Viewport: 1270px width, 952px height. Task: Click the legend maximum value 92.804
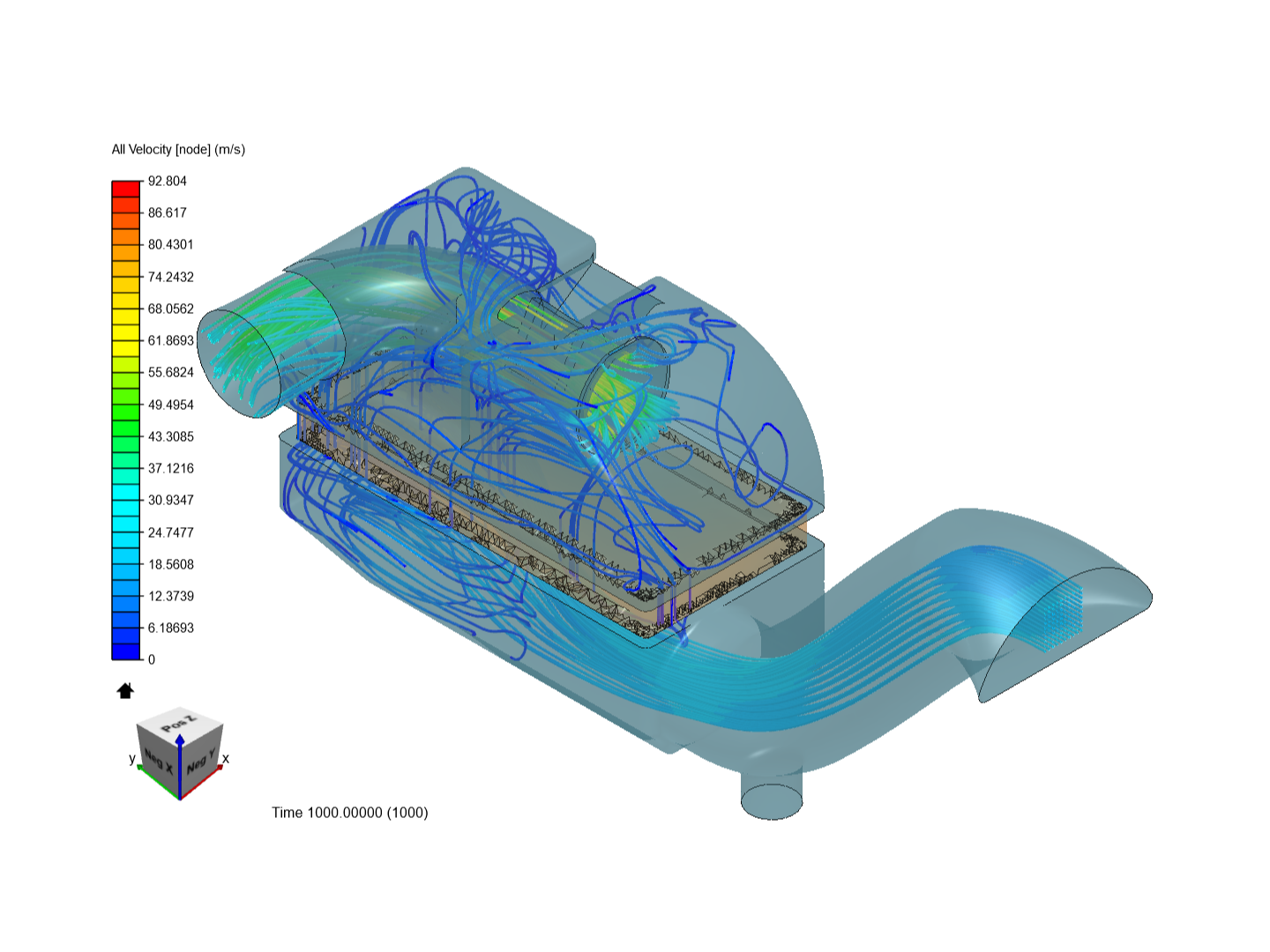tap(168, 181)
